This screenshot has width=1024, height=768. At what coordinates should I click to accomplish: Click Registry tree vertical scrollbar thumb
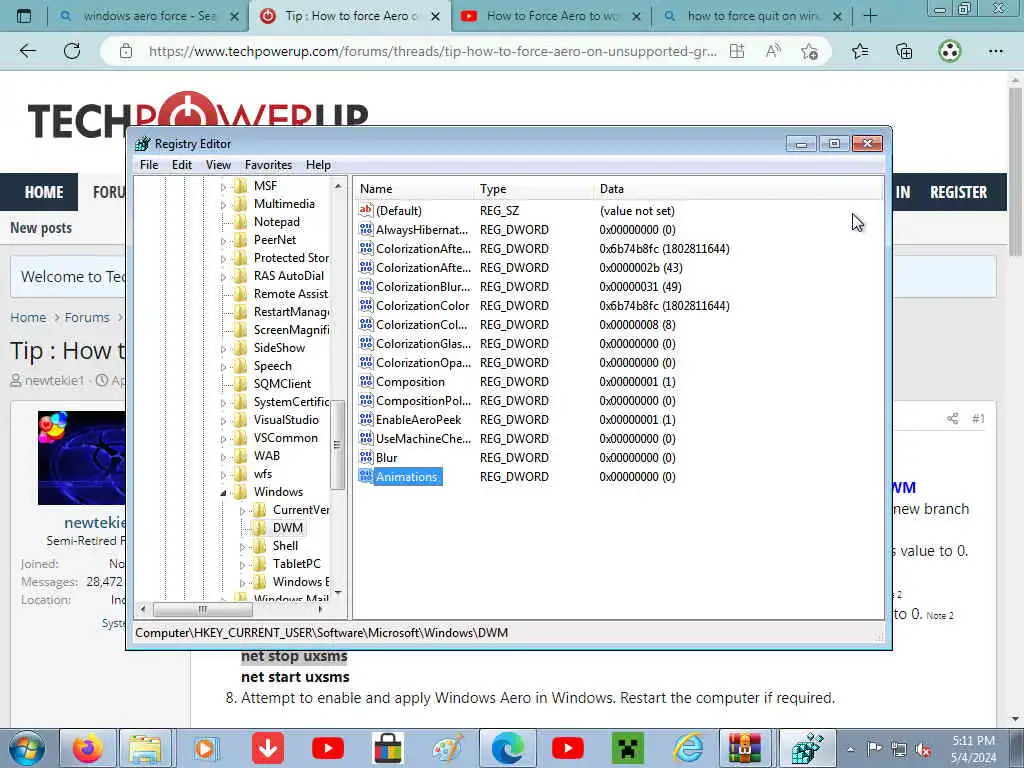click(x=337, y=445)
